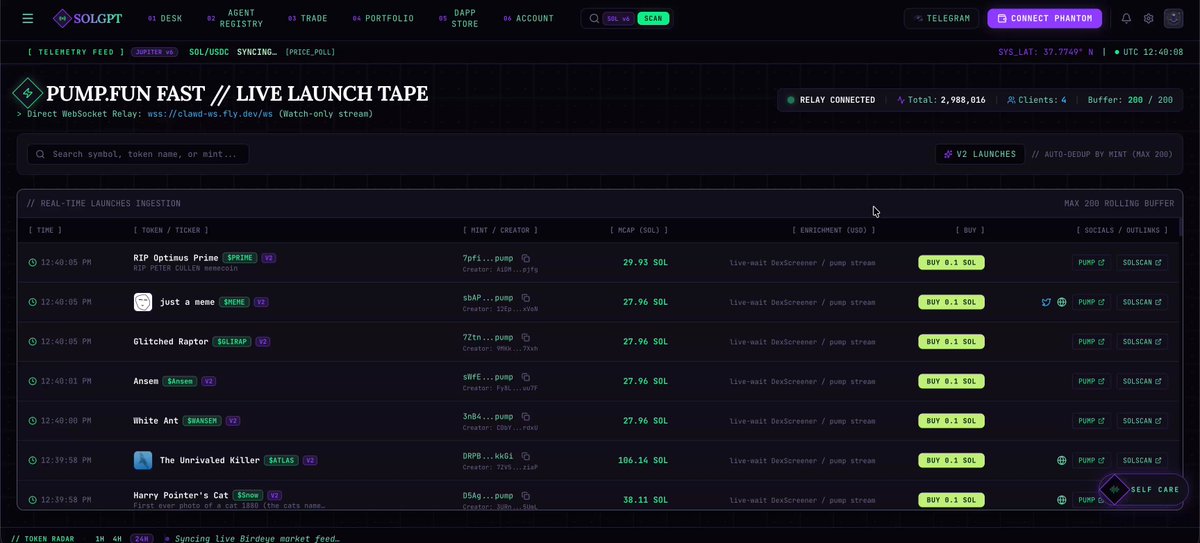
Task: Open SOLSCAN link for The Unrivaled Killer
Action: pyautogui.click(x=1142, y=461)
